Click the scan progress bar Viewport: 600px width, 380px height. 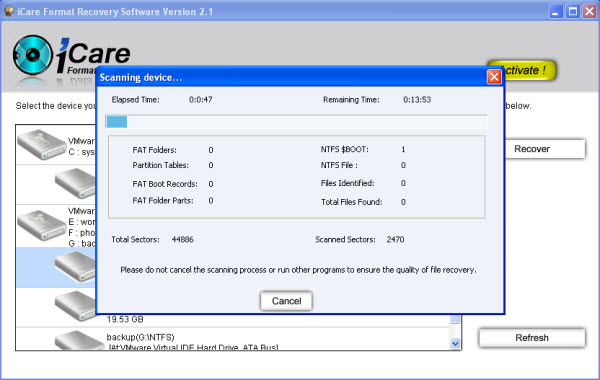coord(297,122)
